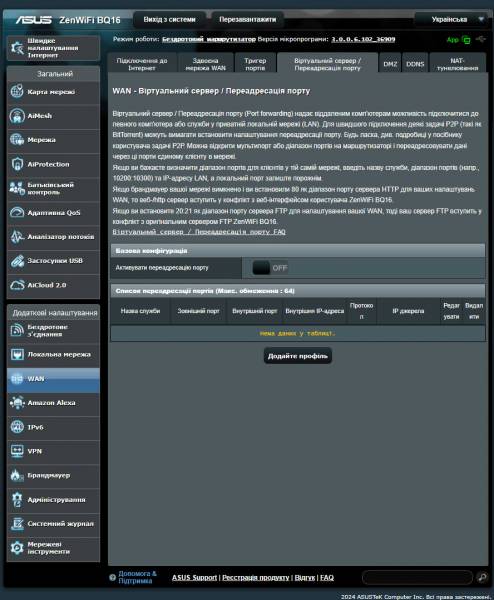Select the Системний журнал log icon
This screenshot has width=494, height=600.
point(17,524)
